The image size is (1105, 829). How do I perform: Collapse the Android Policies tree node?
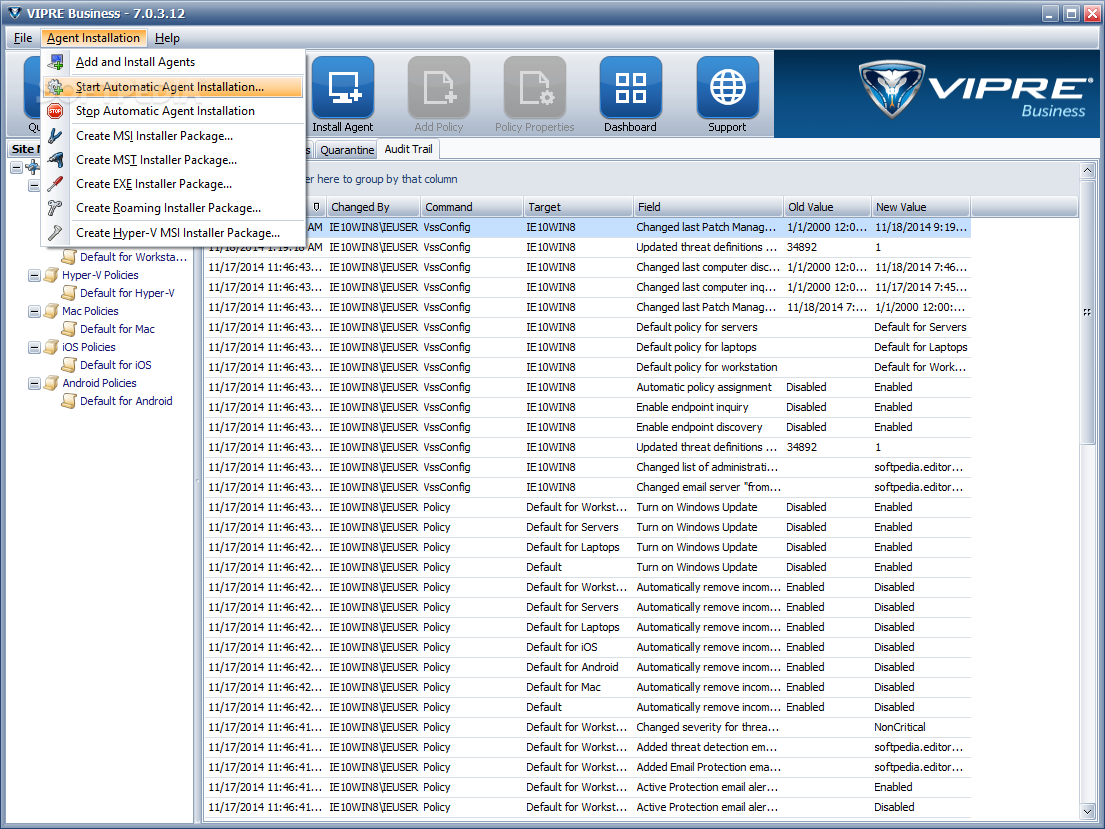coord(34,383)
